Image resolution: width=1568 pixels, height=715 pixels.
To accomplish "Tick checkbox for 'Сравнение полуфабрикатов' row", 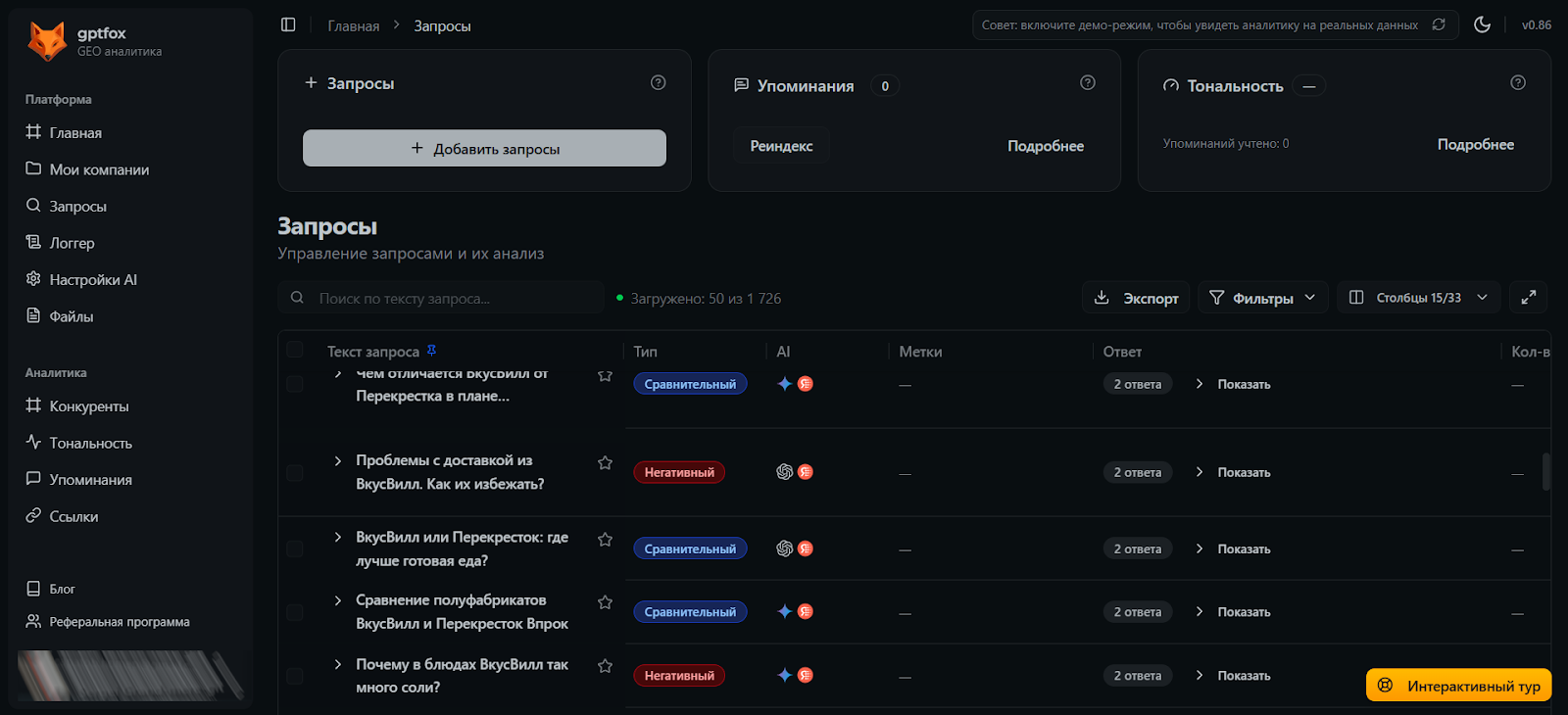I will pos(295,612).
